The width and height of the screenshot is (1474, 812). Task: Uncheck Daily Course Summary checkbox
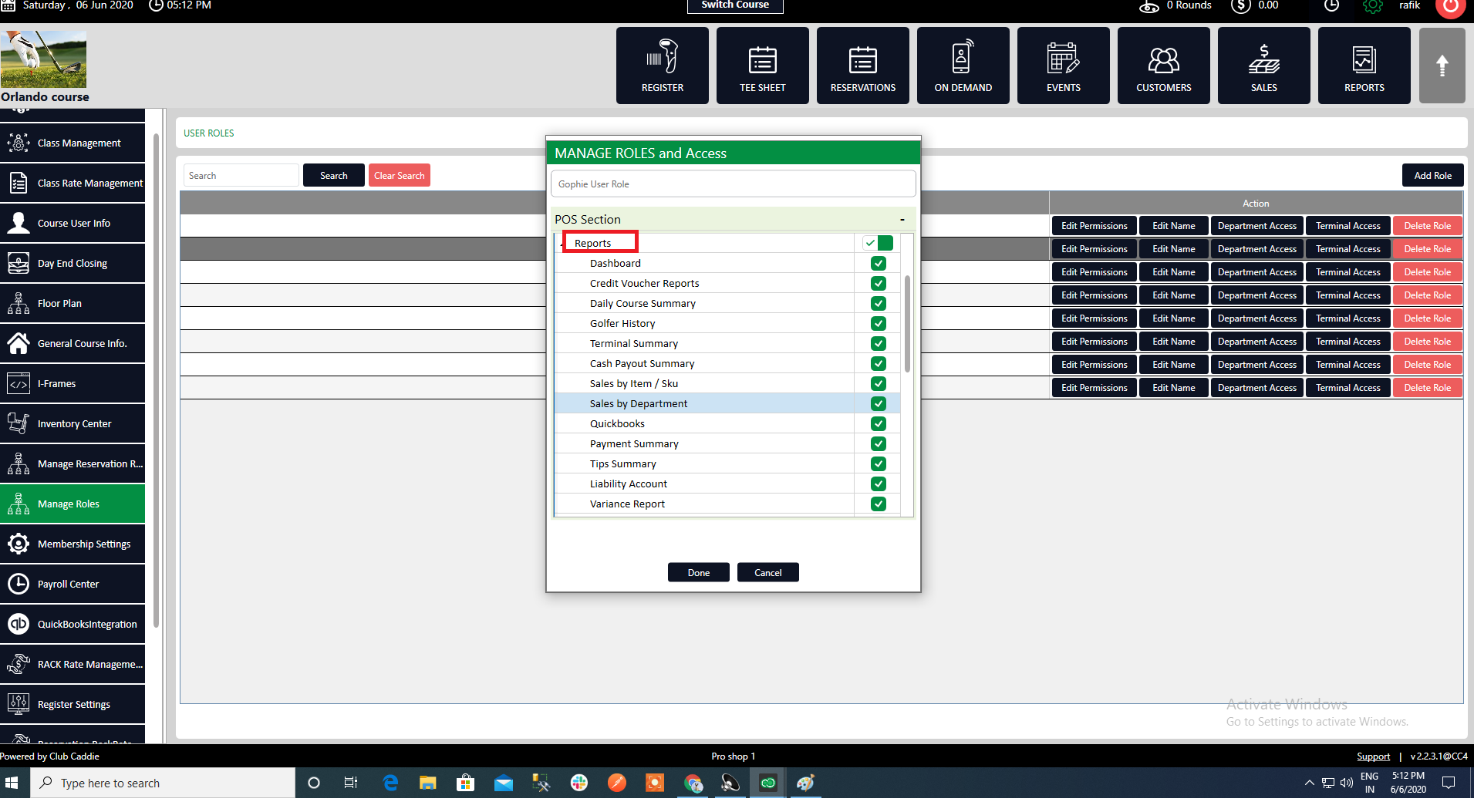pos(878,303)
